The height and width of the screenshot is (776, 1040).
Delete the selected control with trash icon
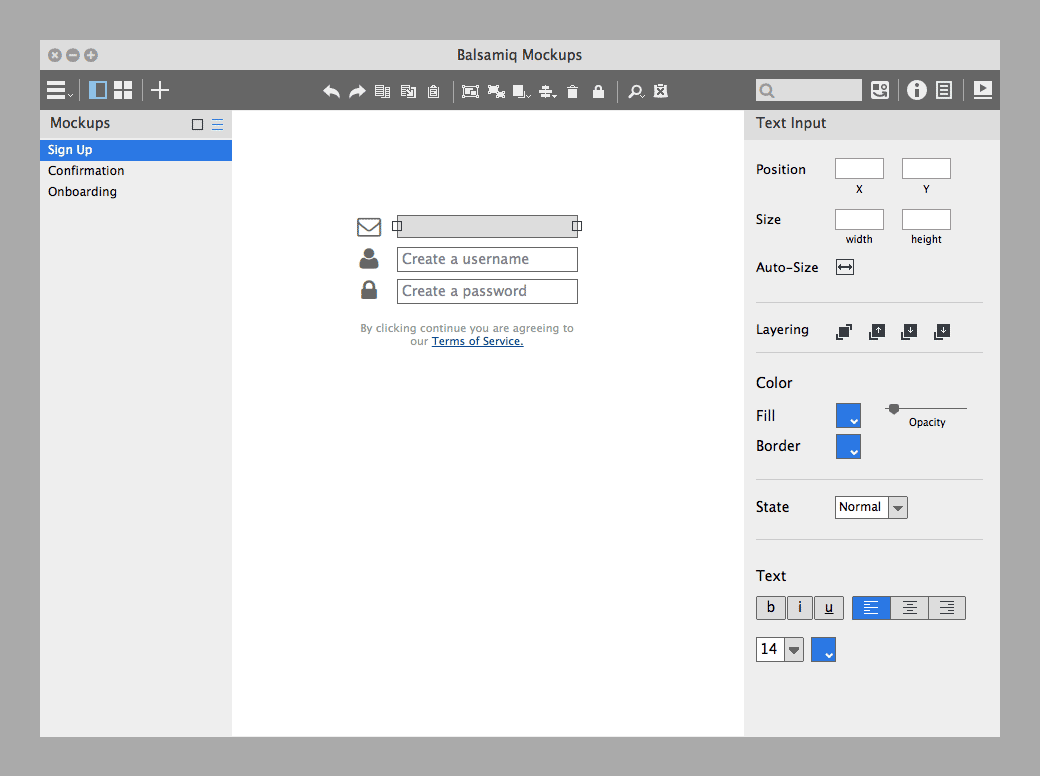[x=572, y=91]
